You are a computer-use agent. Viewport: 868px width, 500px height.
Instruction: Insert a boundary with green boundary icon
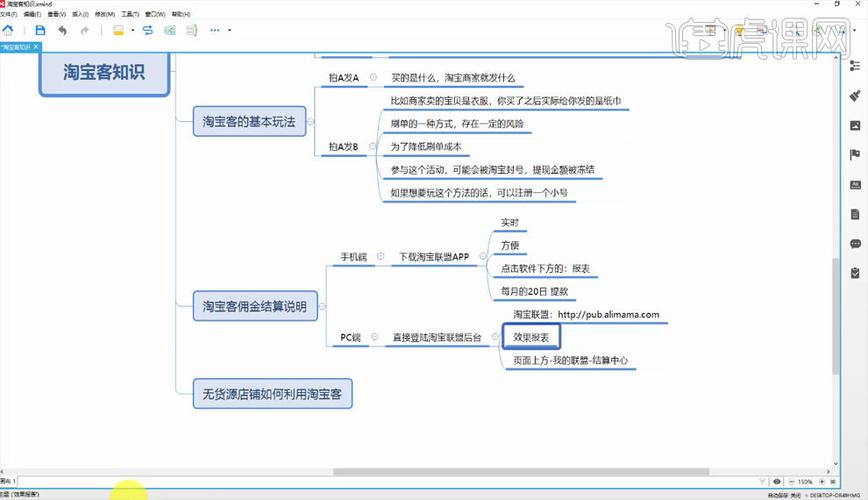170,30
